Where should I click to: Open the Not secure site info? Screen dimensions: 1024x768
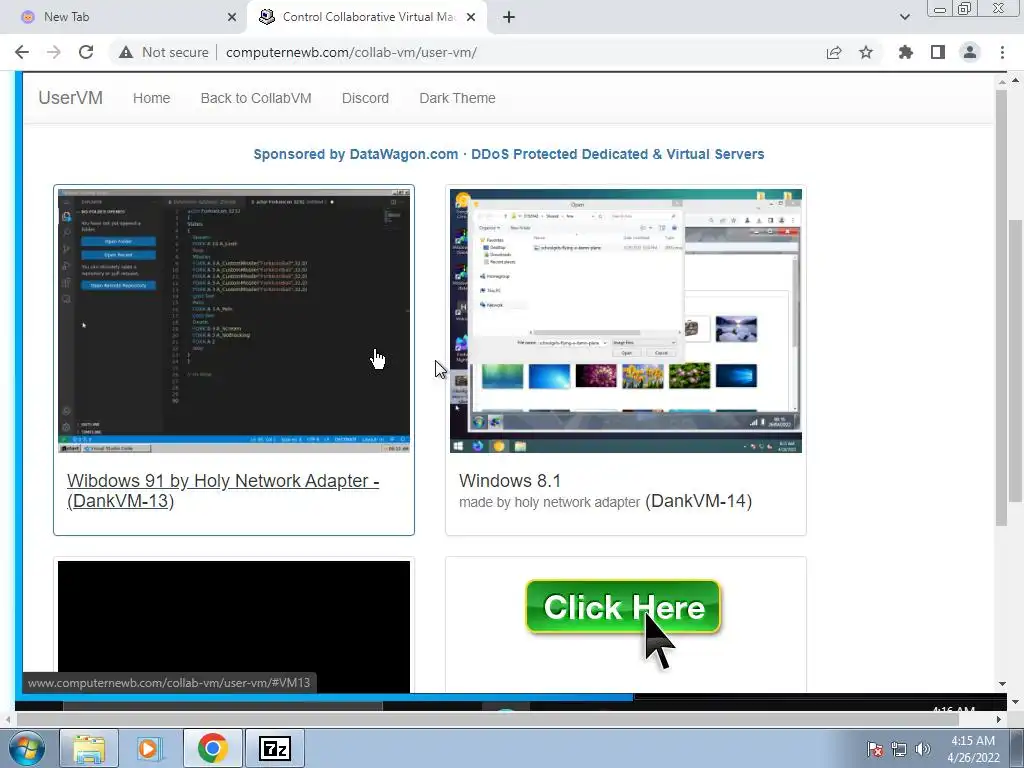(164, 52)
